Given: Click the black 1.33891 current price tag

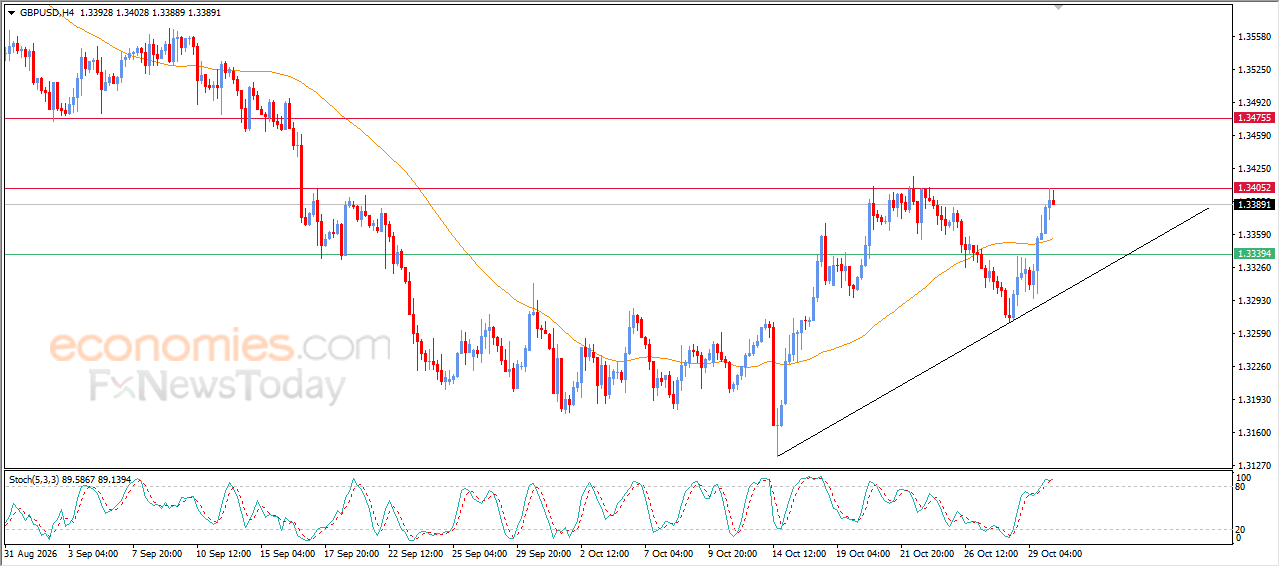Looking at the screenshot, I should point(1254,204).
